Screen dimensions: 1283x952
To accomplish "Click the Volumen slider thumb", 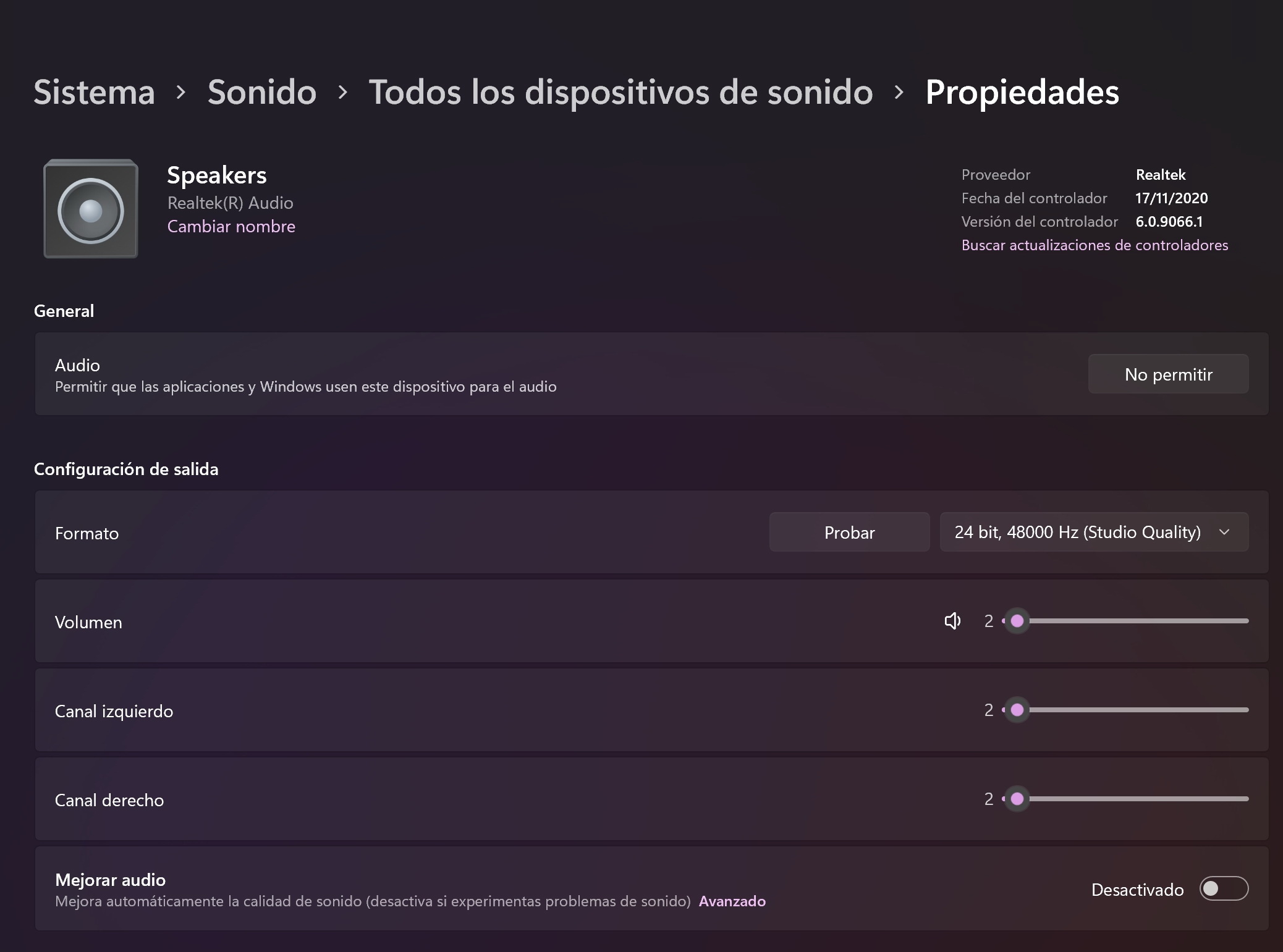I will coord(1017,621).
